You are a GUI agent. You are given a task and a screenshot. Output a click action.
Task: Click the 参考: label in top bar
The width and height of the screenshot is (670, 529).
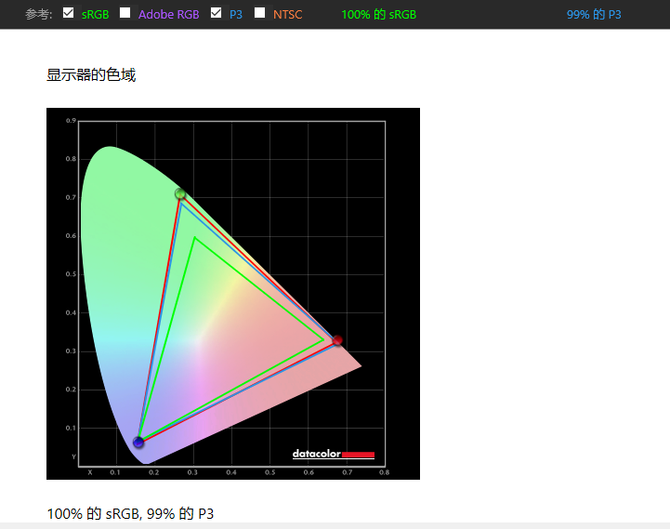[38, 15]
